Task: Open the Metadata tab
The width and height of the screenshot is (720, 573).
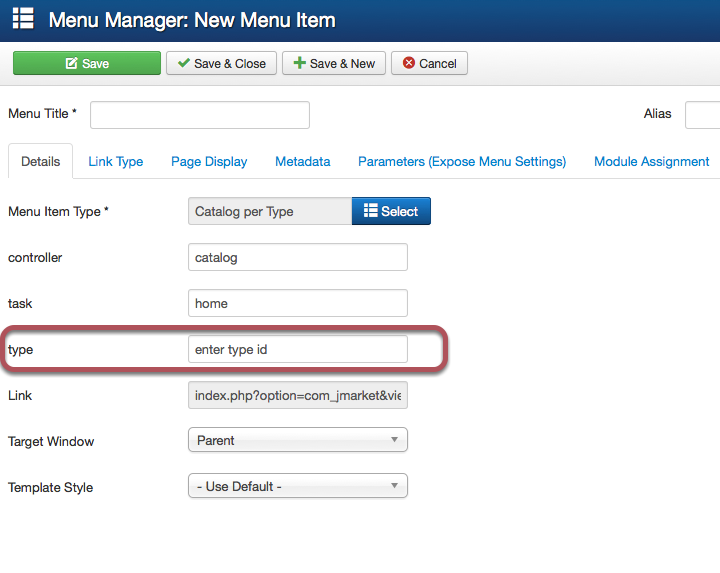Action: pyautogui.click(x=303, y=161)
